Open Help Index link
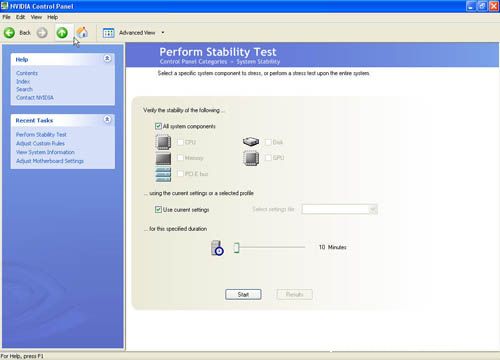500x360 pixels. (x=23, y=81)
